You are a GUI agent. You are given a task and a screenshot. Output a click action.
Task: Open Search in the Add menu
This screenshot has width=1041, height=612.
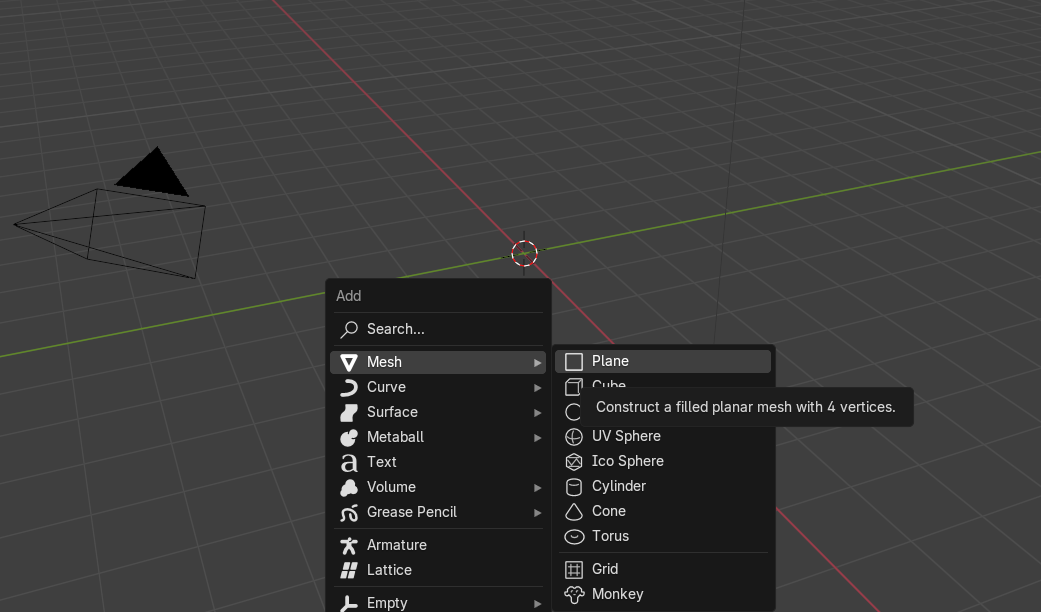coord(438,329)
